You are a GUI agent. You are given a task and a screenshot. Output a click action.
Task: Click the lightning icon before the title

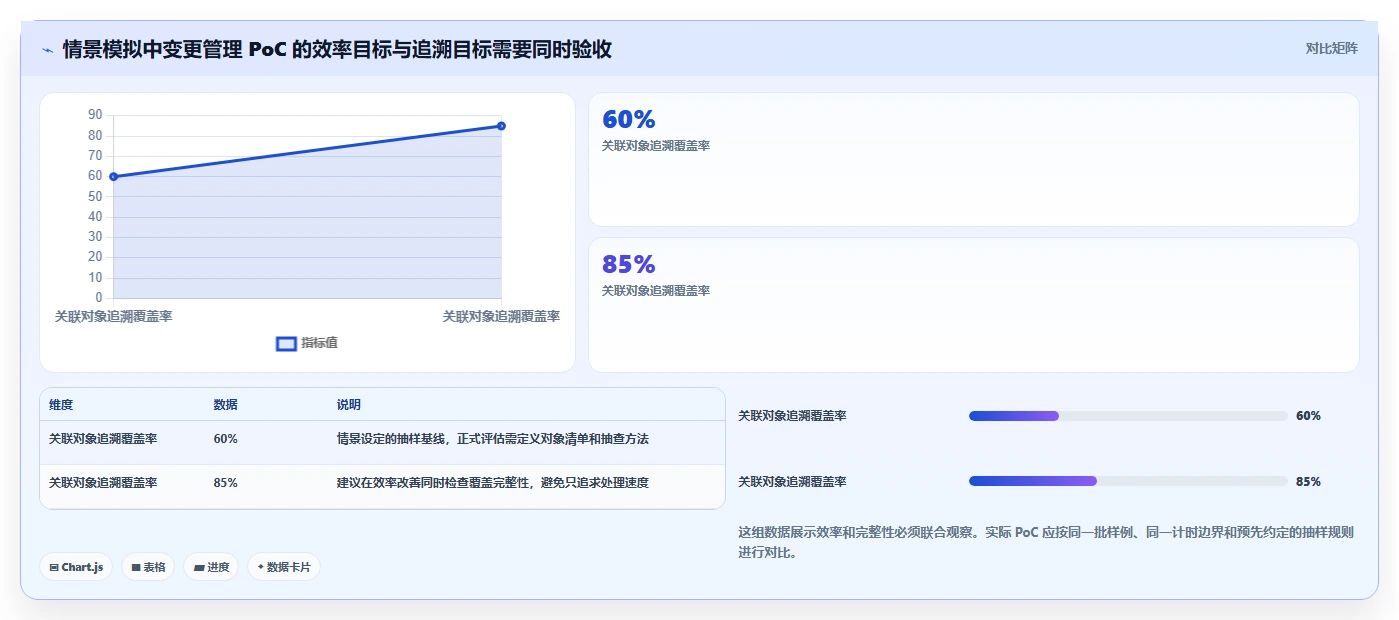[x=47, y=50]
